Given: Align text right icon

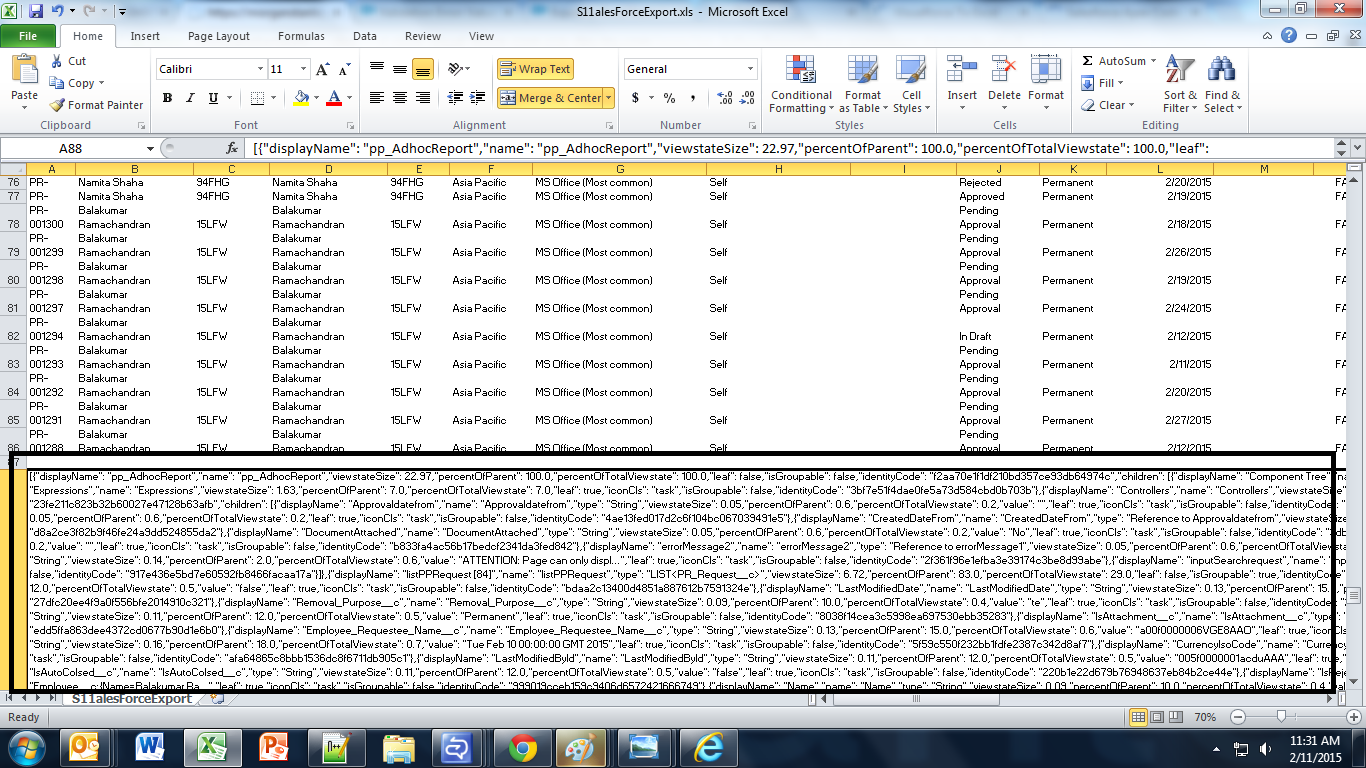Looking at the screenshot, I should [422, 98].
